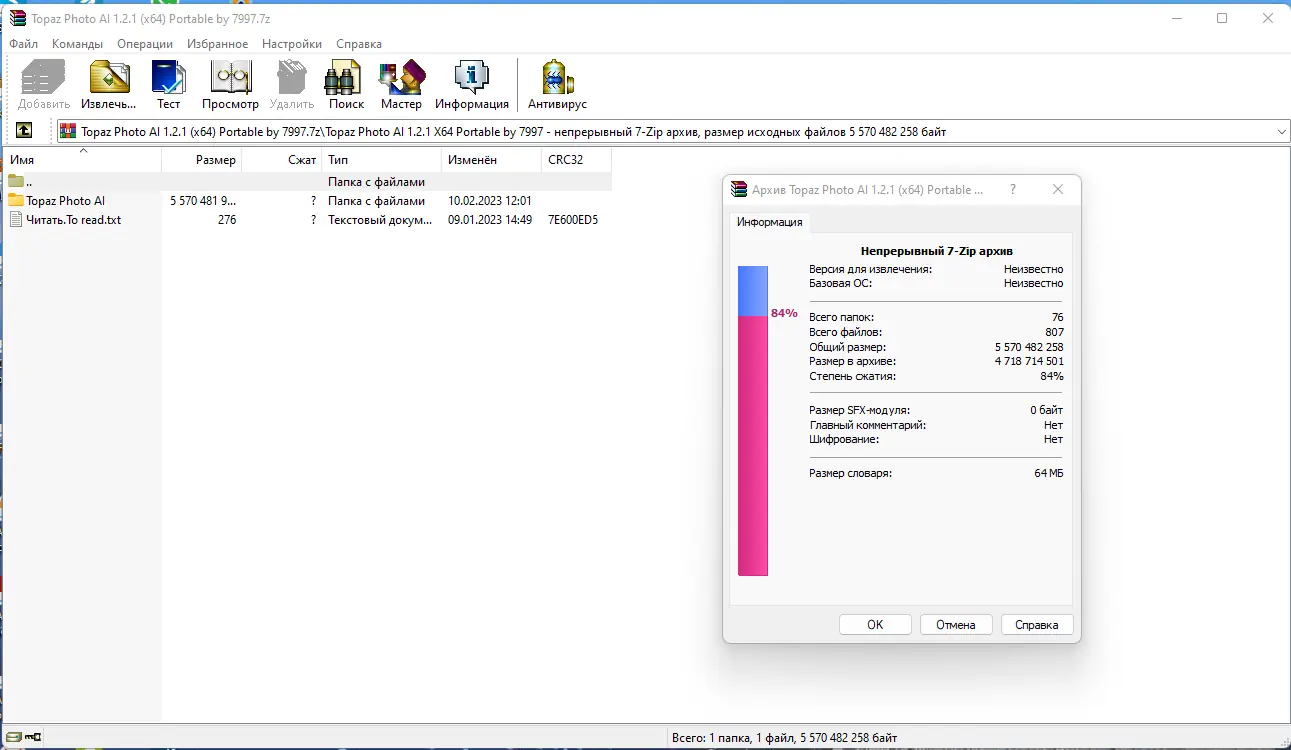Open the Файл menu
The image size is (1291, 750).
click(x=23, y=43)
